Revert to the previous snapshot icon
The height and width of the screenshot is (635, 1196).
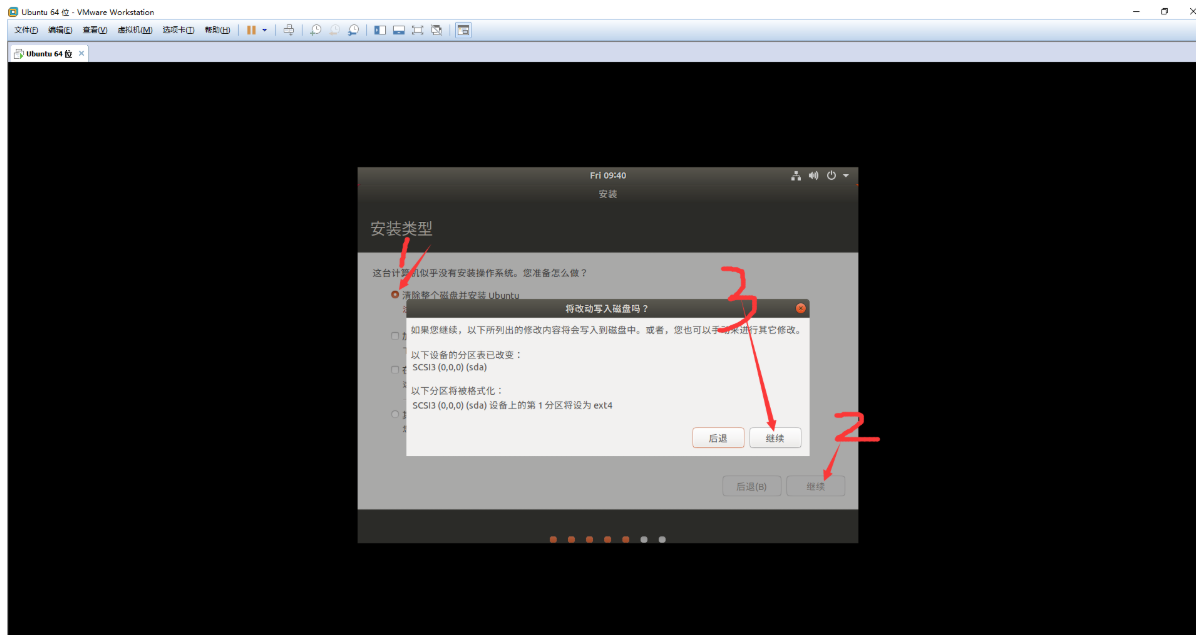point(335,30)
